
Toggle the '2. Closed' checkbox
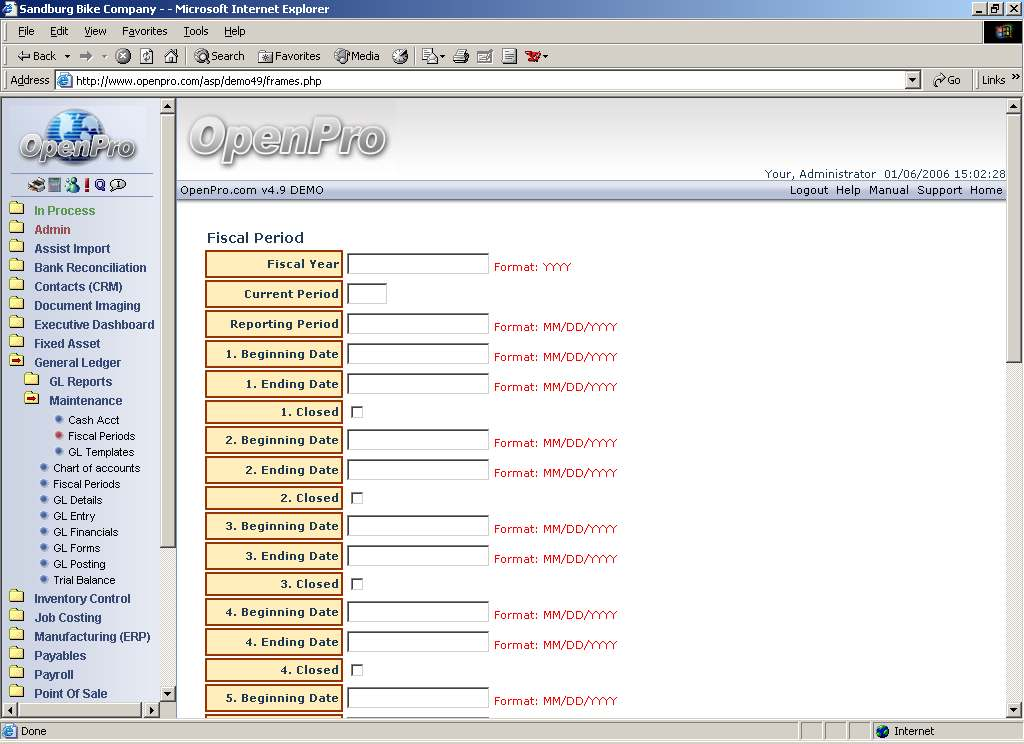[x=357, y=498]
